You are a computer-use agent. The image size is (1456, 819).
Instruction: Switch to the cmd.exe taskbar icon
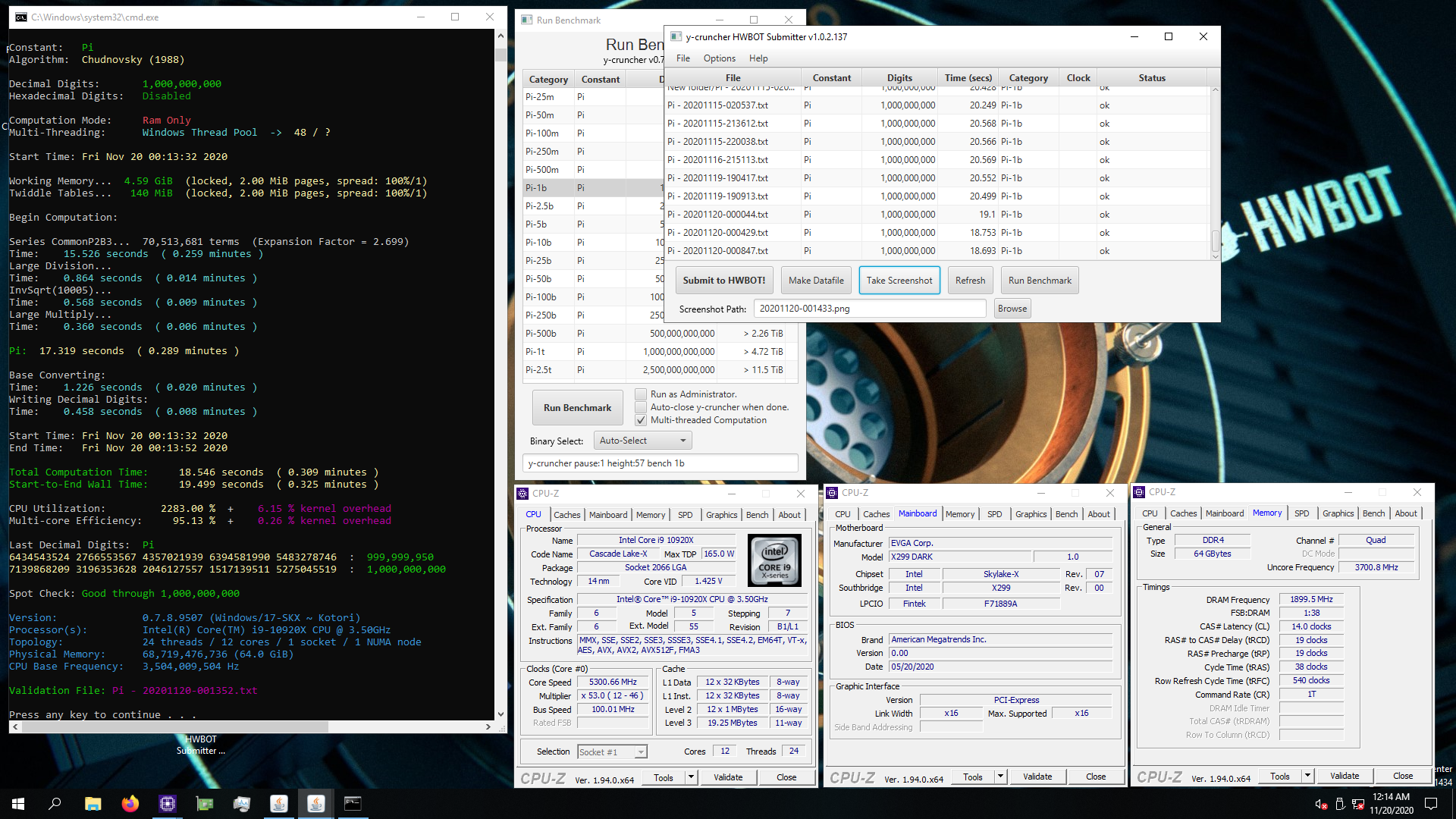coord(353,804)
